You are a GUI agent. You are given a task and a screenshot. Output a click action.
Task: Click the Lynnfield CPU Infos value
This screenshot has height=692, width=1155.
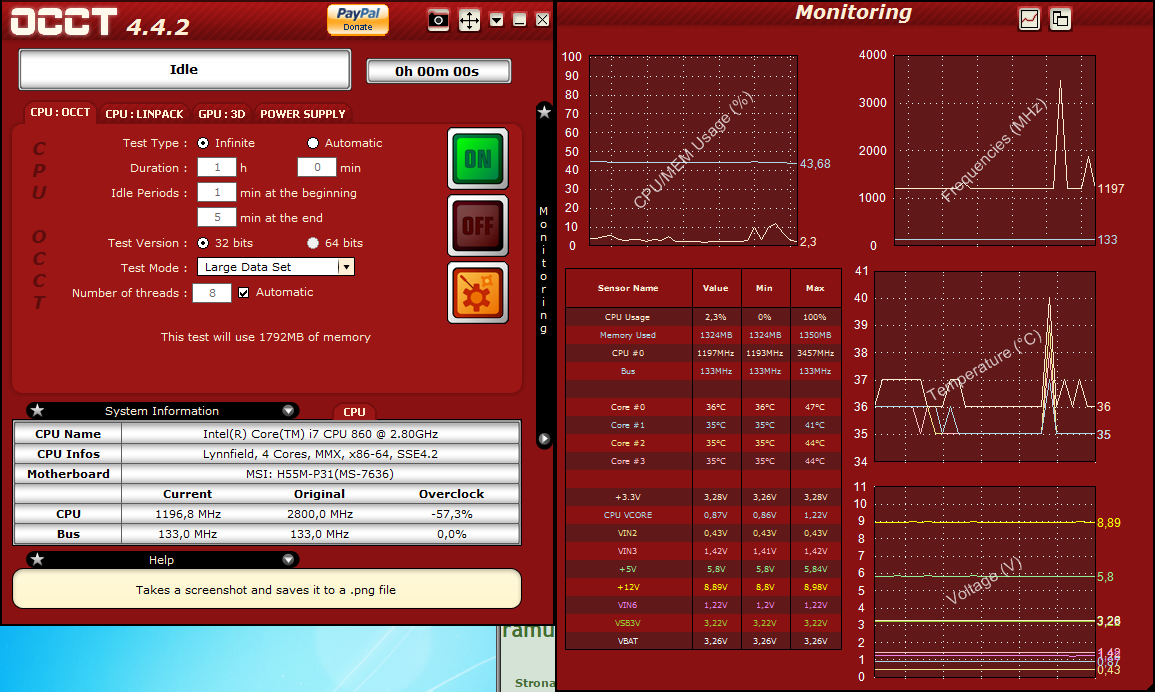point(320,454)
